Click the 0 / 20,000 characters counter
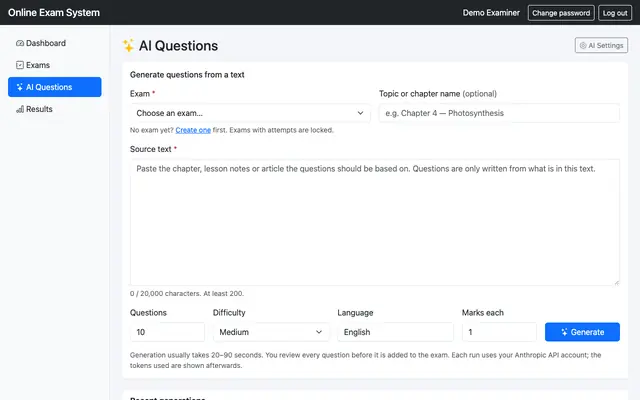Image resolution: width=640 pixels, height=400 pixels. coord(187,293)
